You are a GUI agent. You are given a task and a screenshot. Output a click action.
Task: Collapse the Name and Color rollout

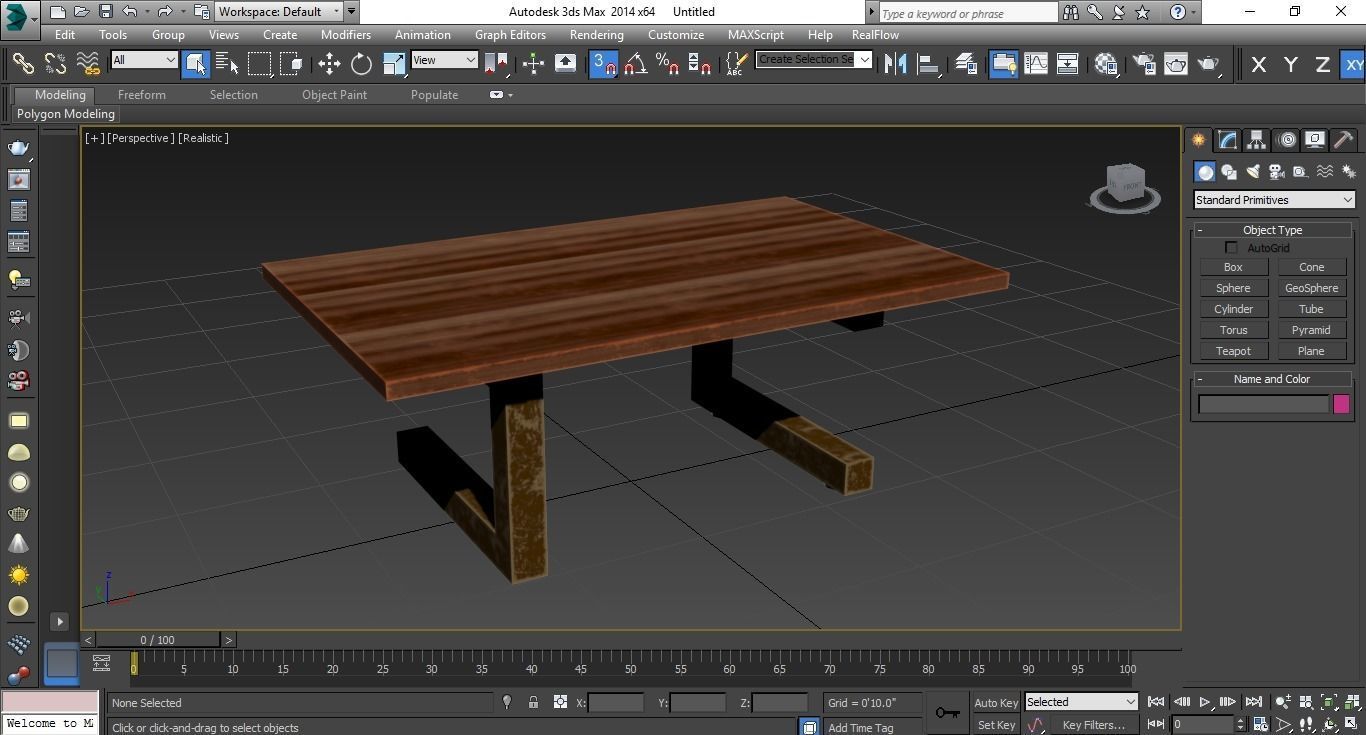[x=1272, y=379]
